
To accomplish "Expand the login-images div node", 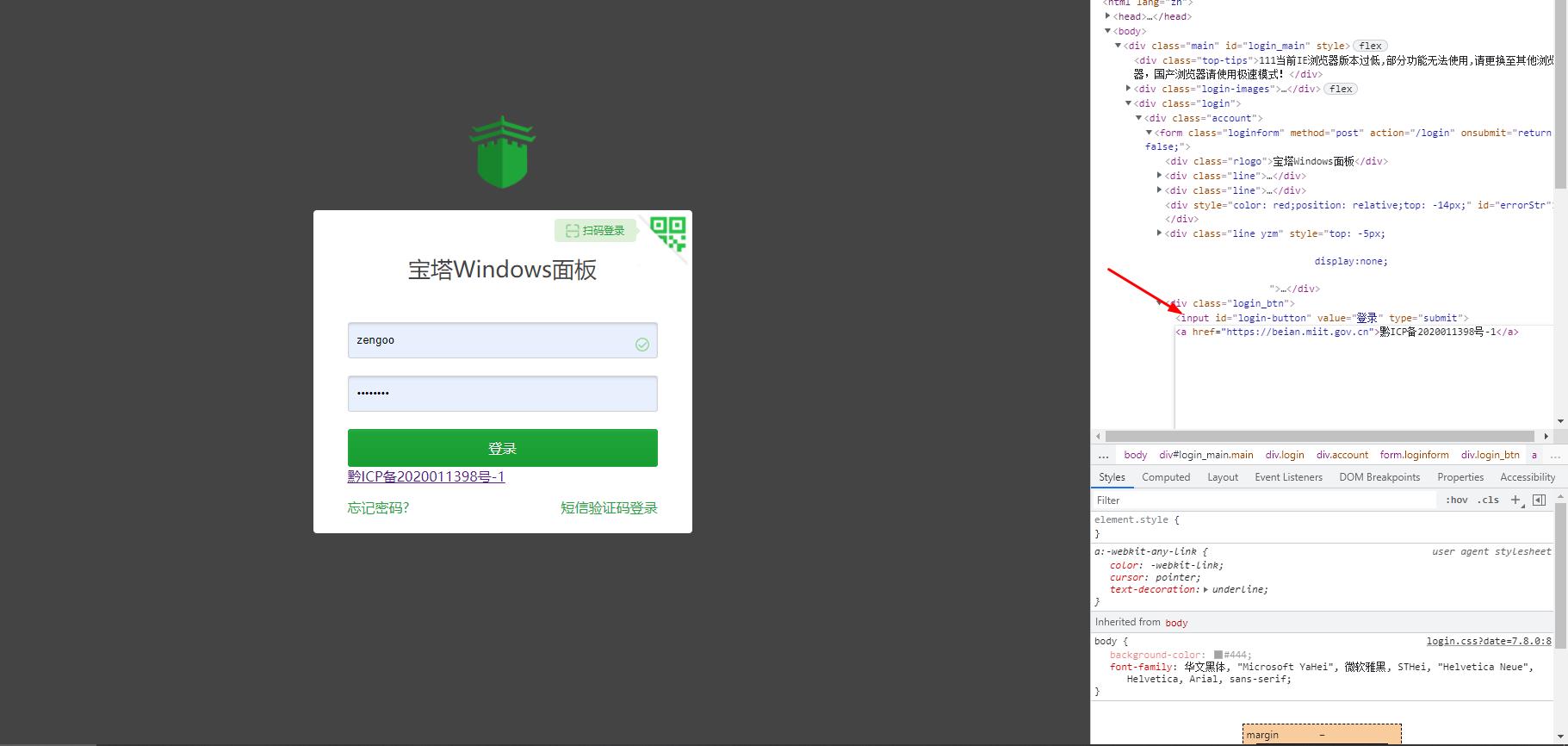I will [1129, 89].
